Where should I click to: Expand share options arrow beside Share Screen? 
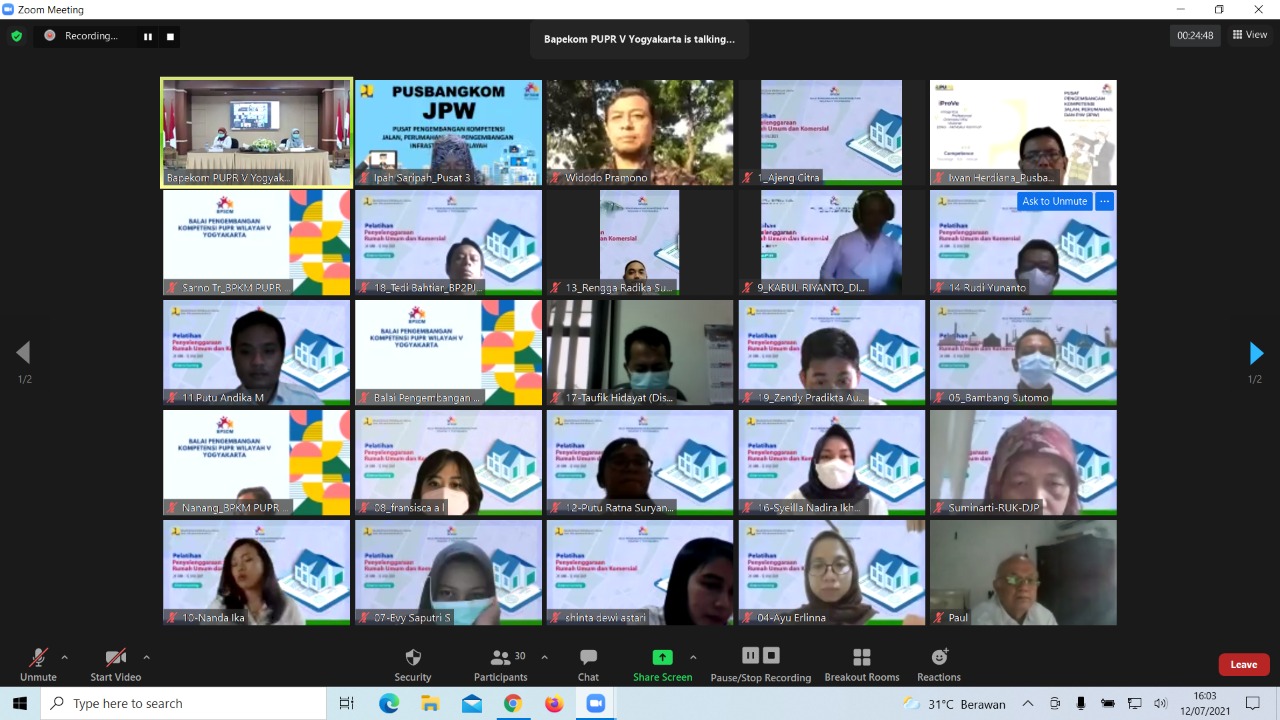(x=693, y=657)
